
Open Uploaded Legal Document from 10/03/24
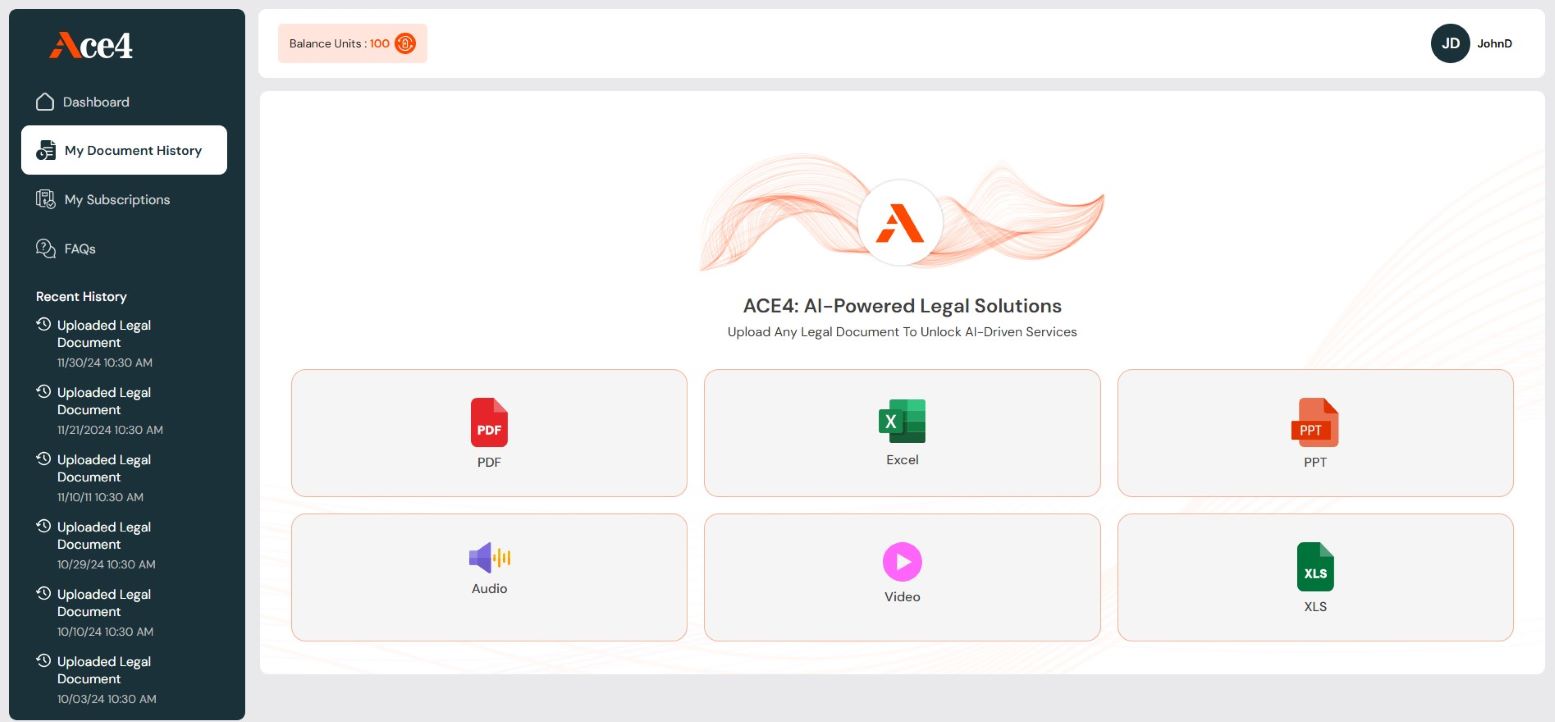(x=104, y=669)
